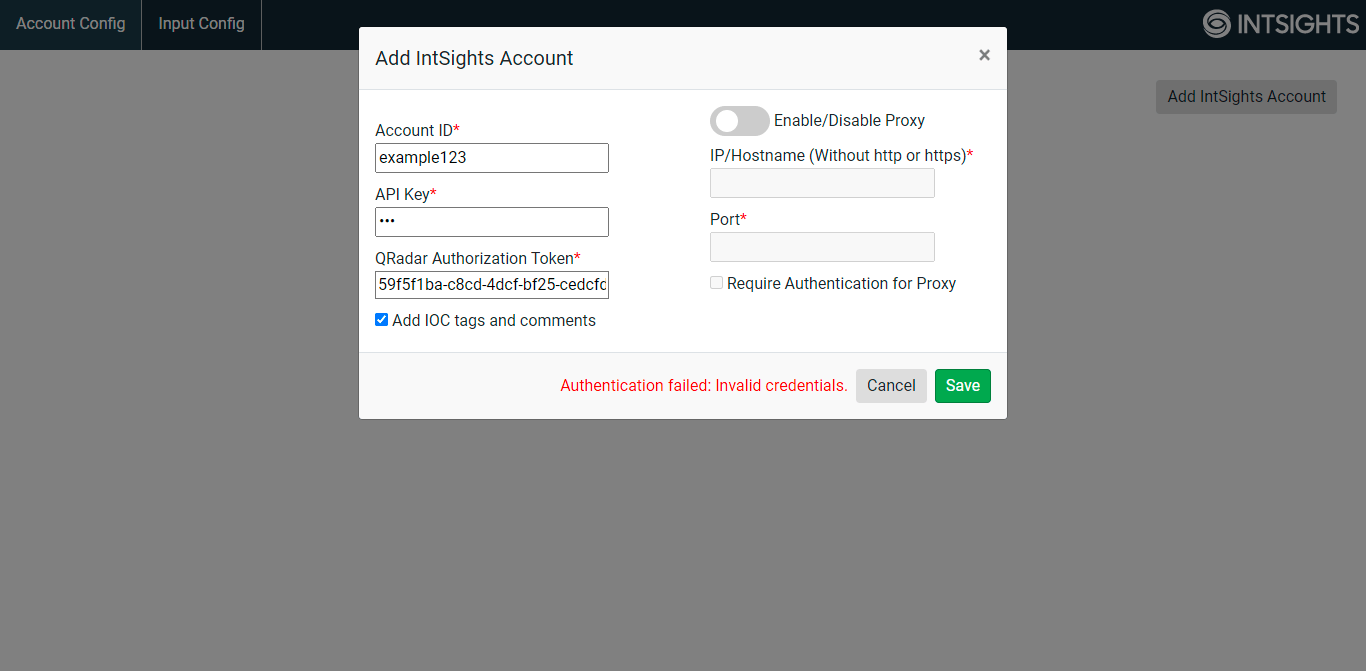The image size is (1366, 671).
Task: Close the Add IntSights Account dialog
Action: click(984, 56)
